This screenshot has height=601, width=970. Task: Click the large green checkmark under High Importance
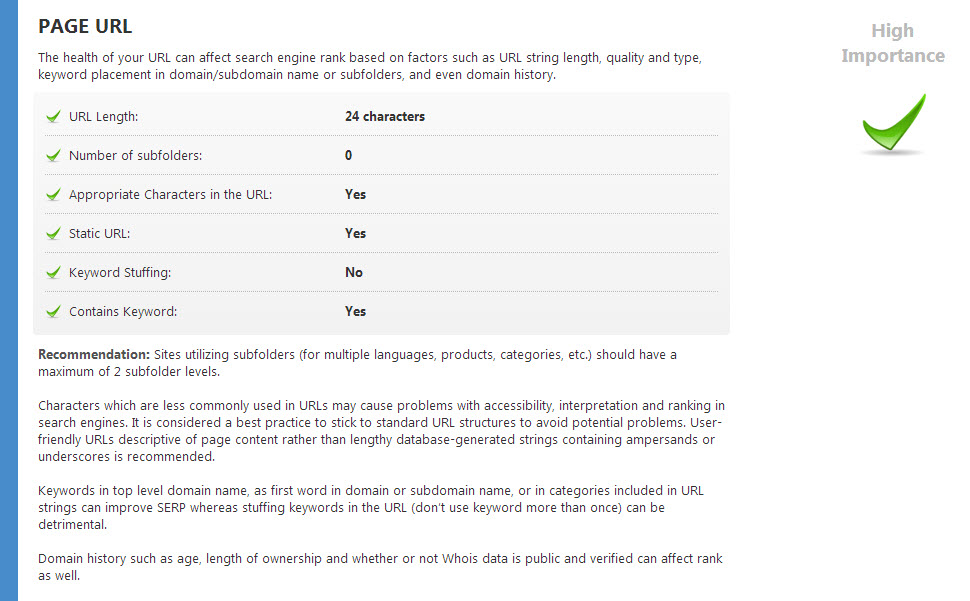pos(893,125)
